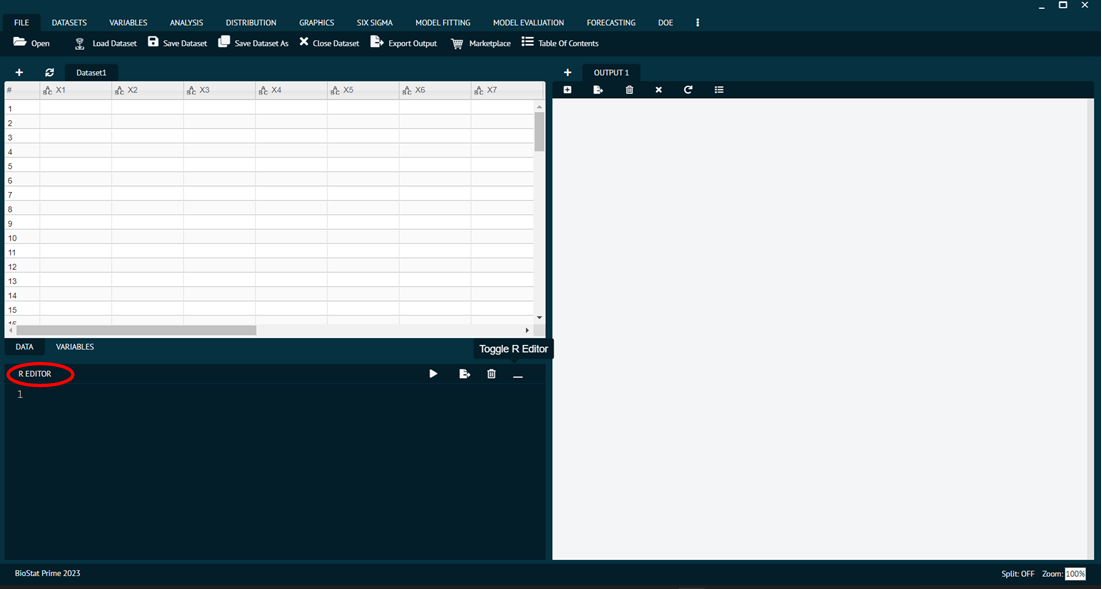This screenshot has height=589, width=1102.
Task: Click the BioStat Prime 2023 status text
Action: coord(48,574)
